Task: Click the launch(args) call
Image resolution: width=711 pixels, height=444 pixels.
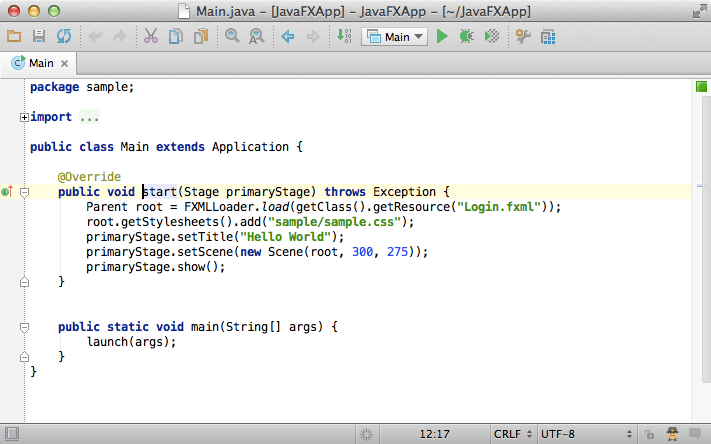Action: tap(131, 342)
